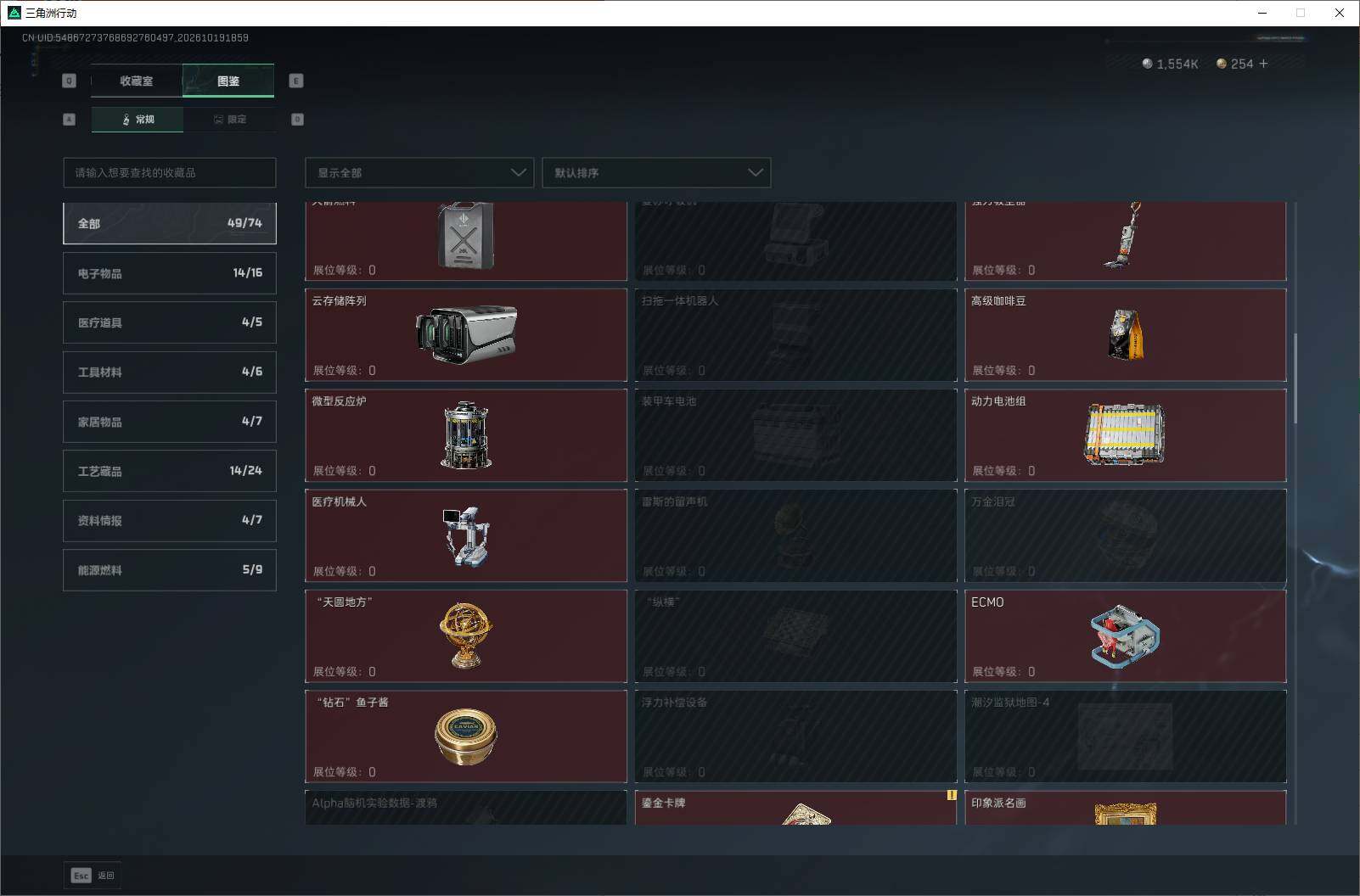Open the 高级咖啡豆 coffee bag icon
1360x896 pixels.
tap(1126, 334)
